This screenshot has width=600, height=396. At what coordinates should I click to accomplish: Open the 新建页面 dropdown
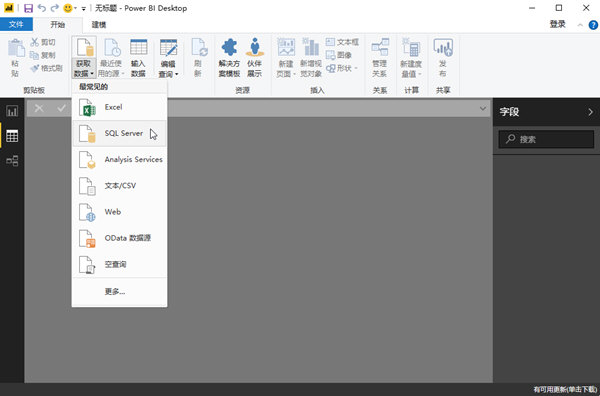[x=286, y=57]
